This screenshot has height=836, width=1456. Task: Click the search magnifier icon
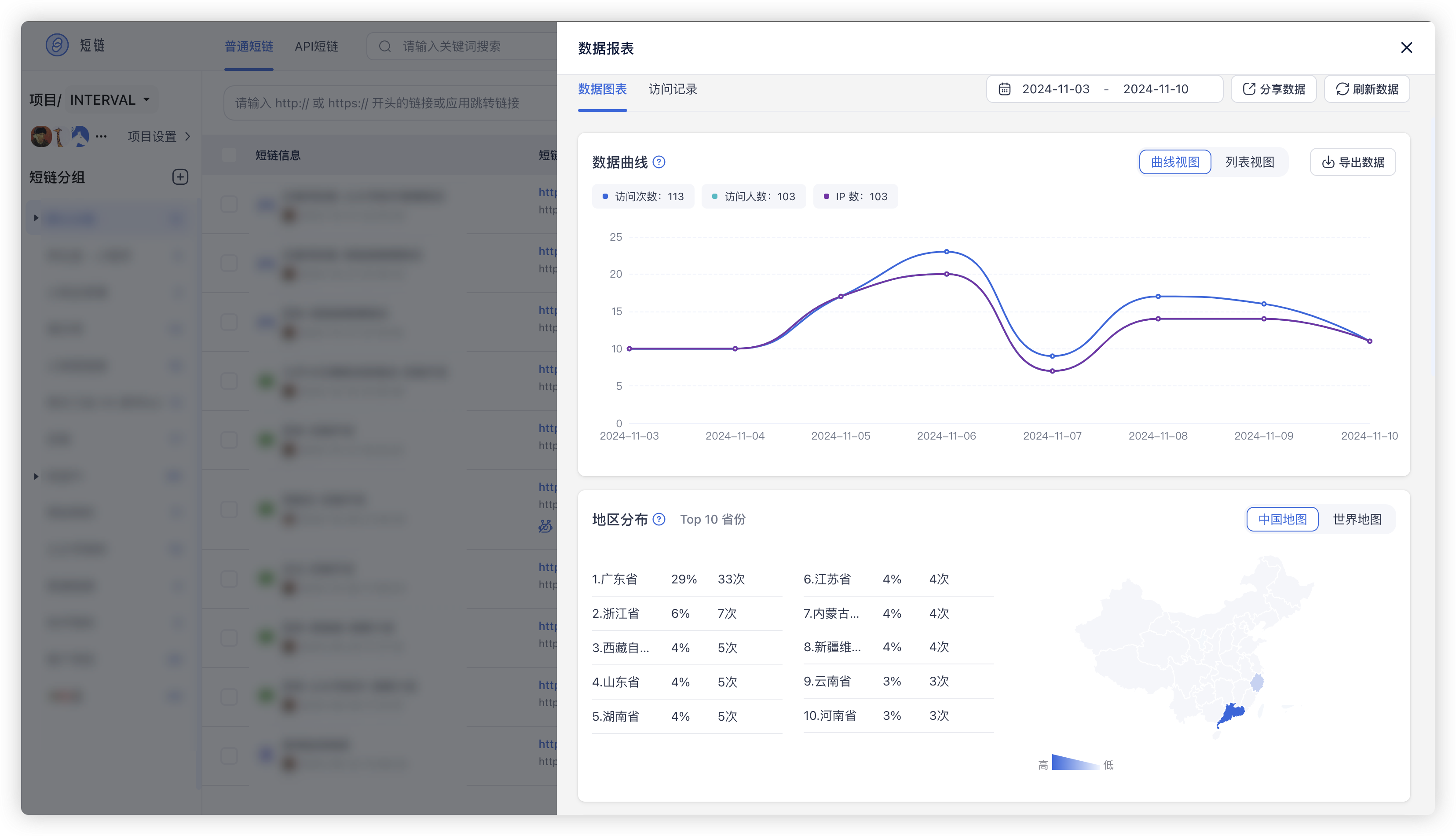[x=384, y=47]
